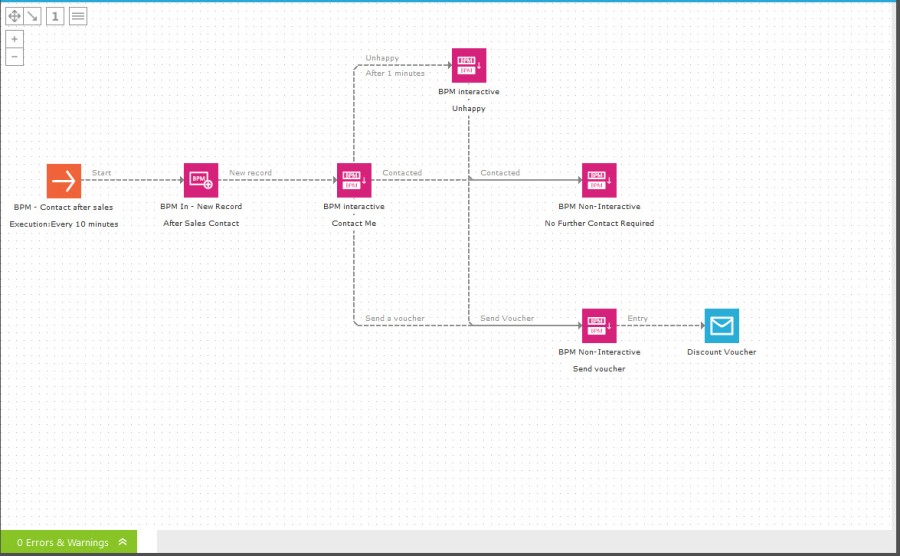Zoom out with the minus button
This screenshot has width=900, height=556.
[15, 57]
